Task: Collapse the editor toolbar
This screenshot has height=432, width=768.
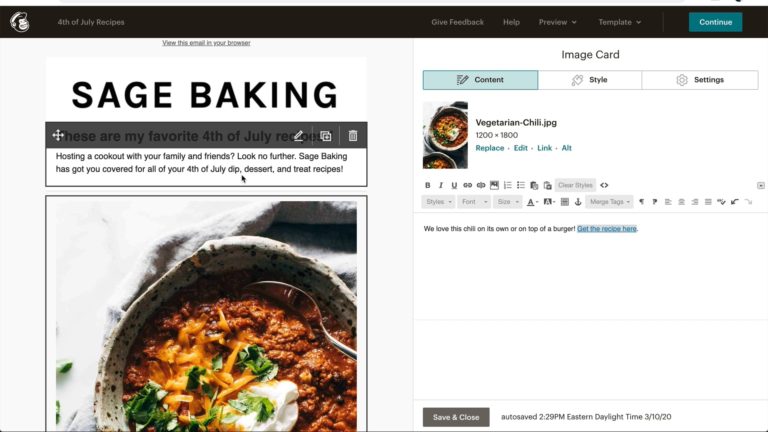Action: pyautogui.click(x=761, y=185)
